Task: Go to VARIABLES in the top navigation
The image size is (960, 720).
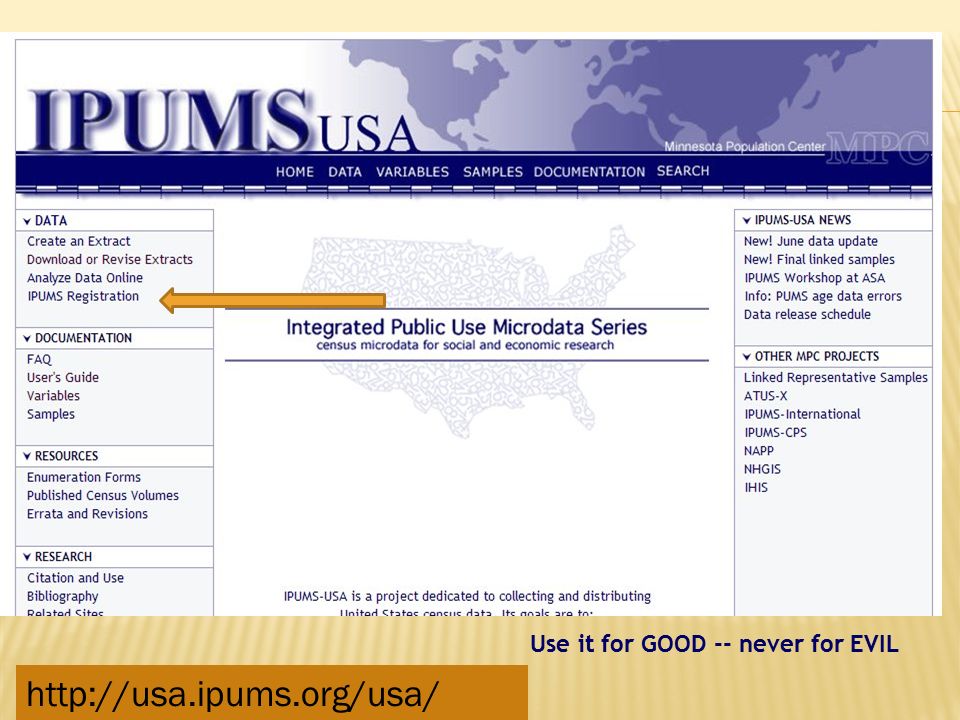Action: [412, 172]
